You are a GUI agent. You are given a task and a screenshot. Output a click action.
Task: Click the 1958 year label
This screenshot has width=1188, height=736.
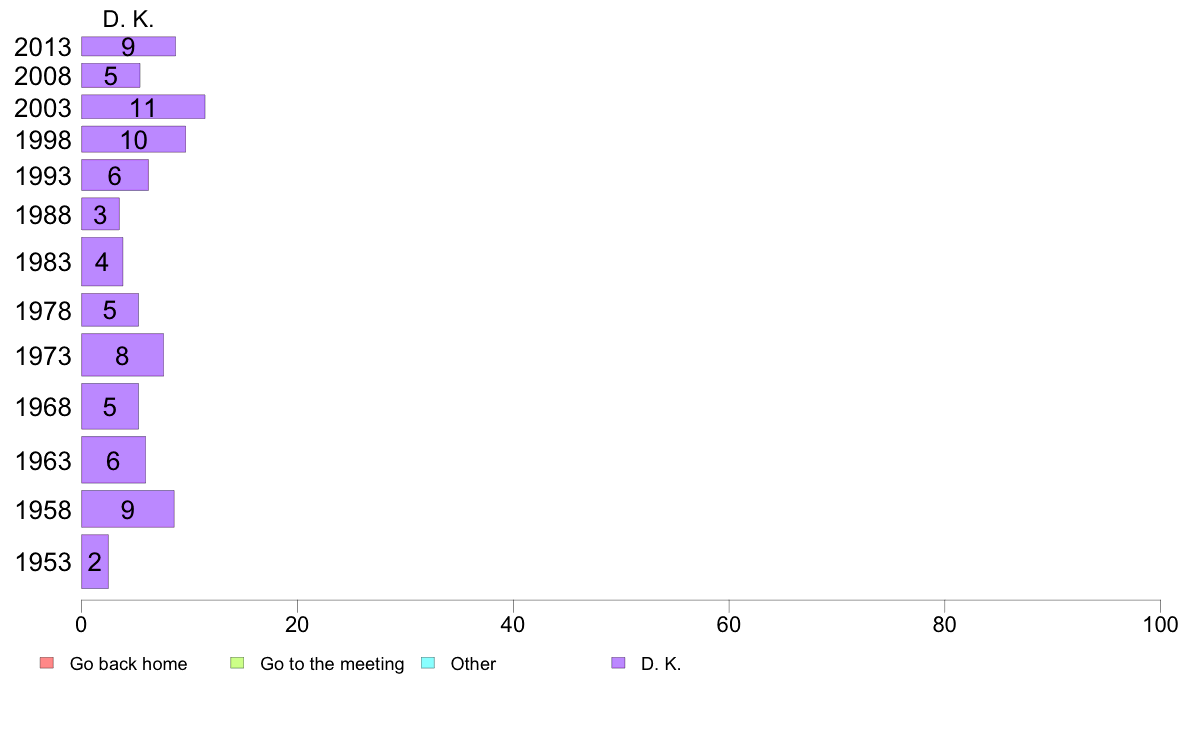tap(43, 510)
